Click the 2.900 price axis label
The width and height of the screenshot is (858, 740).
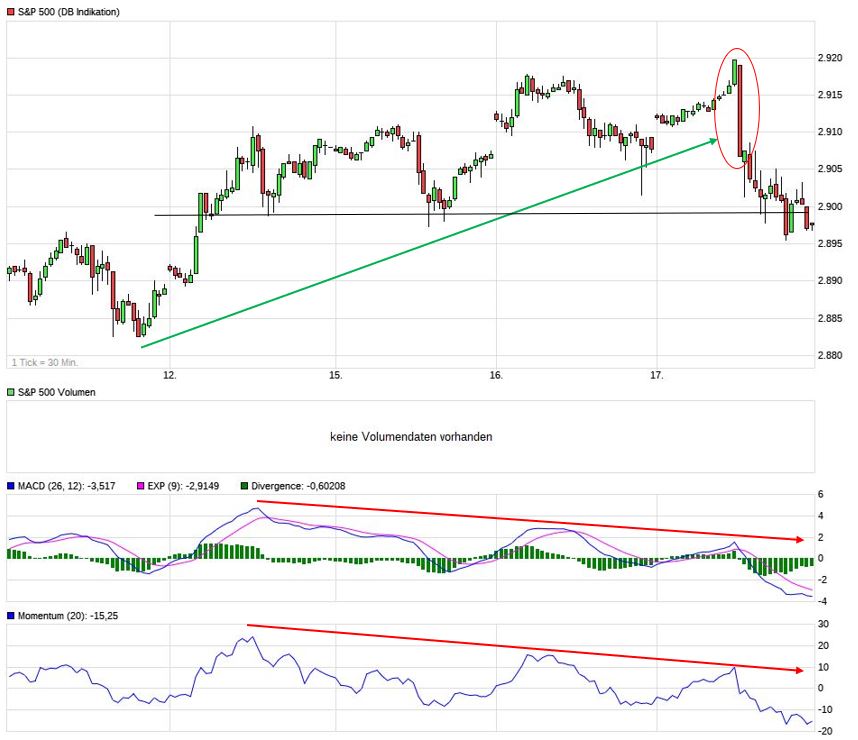(x=830, y=206)
